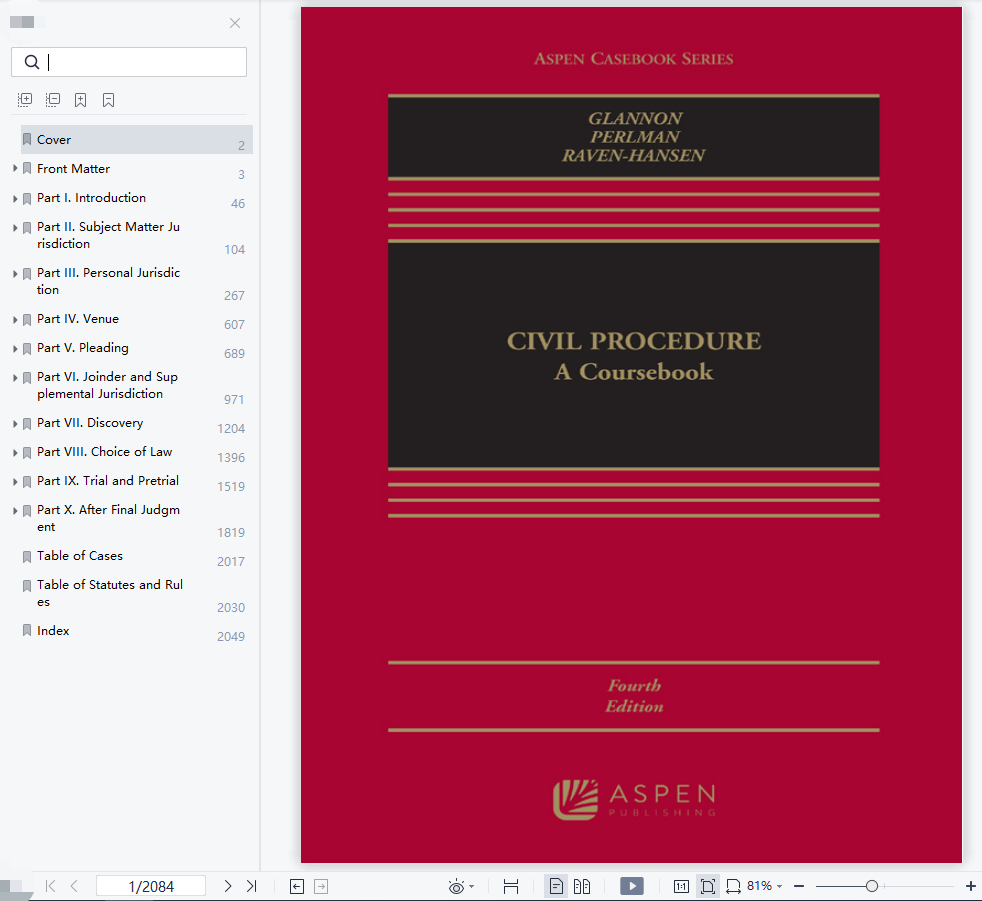
Task: Select Part X. After Final Judgment
Action: pyautogui.click(x=108, y=518)
